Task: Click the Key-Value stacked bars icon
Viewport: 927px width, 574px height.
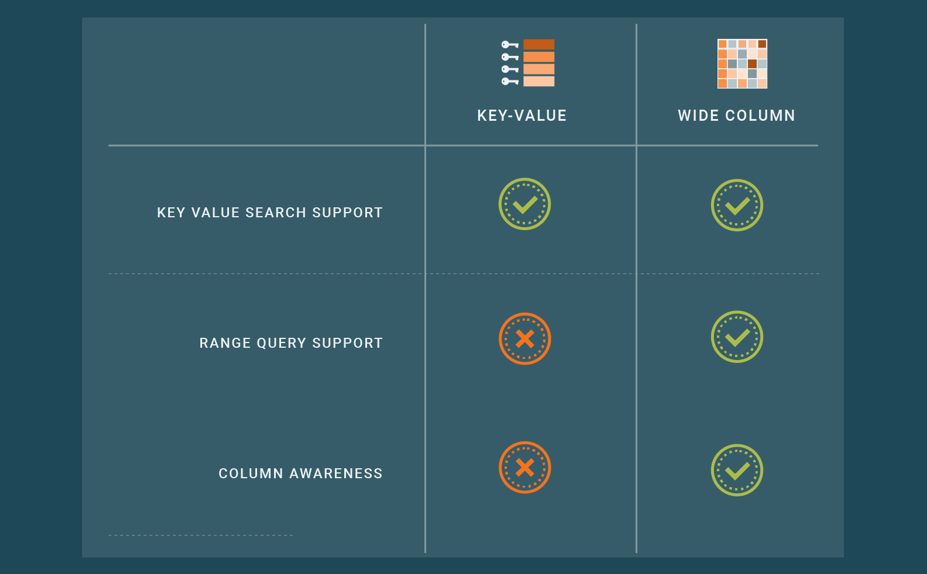Action: (528, 63)
